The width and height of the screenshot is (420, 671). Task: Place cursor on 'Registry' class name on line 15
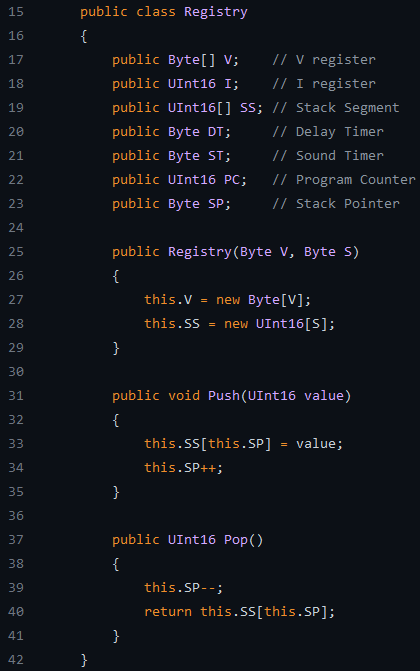point(216,12)
